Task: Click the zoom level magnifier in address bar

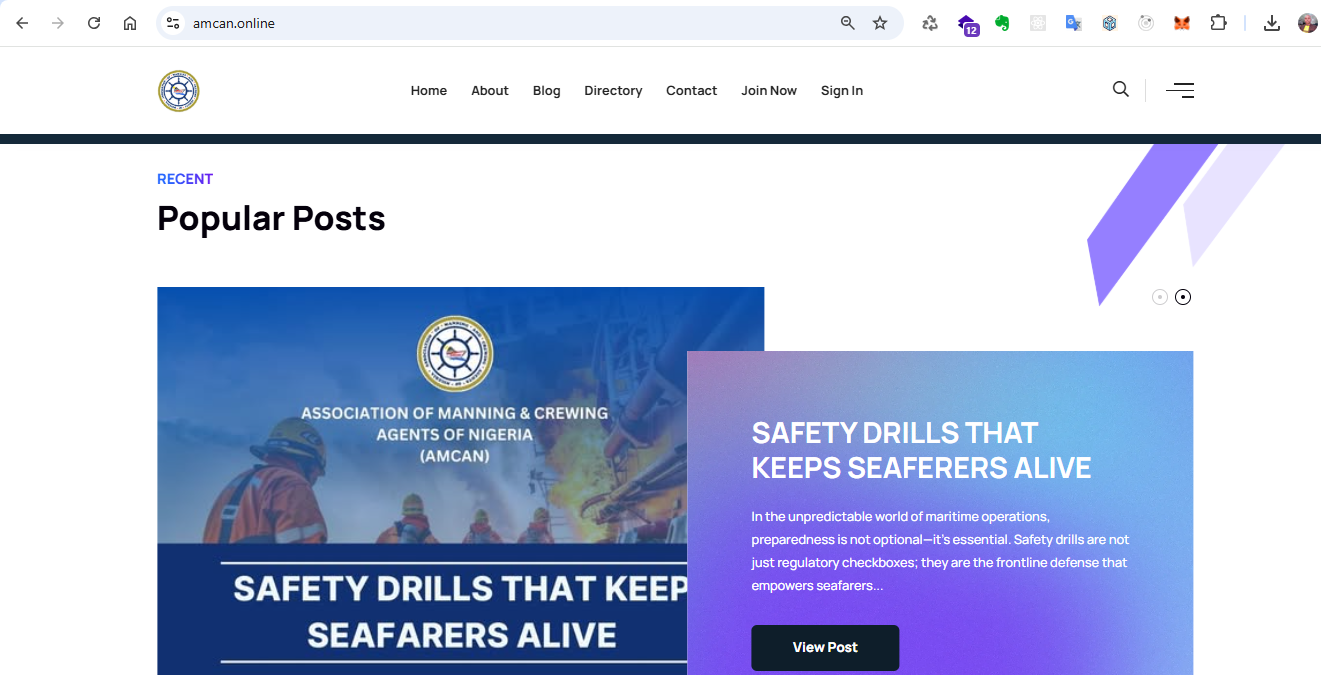Action: [848, 23]
